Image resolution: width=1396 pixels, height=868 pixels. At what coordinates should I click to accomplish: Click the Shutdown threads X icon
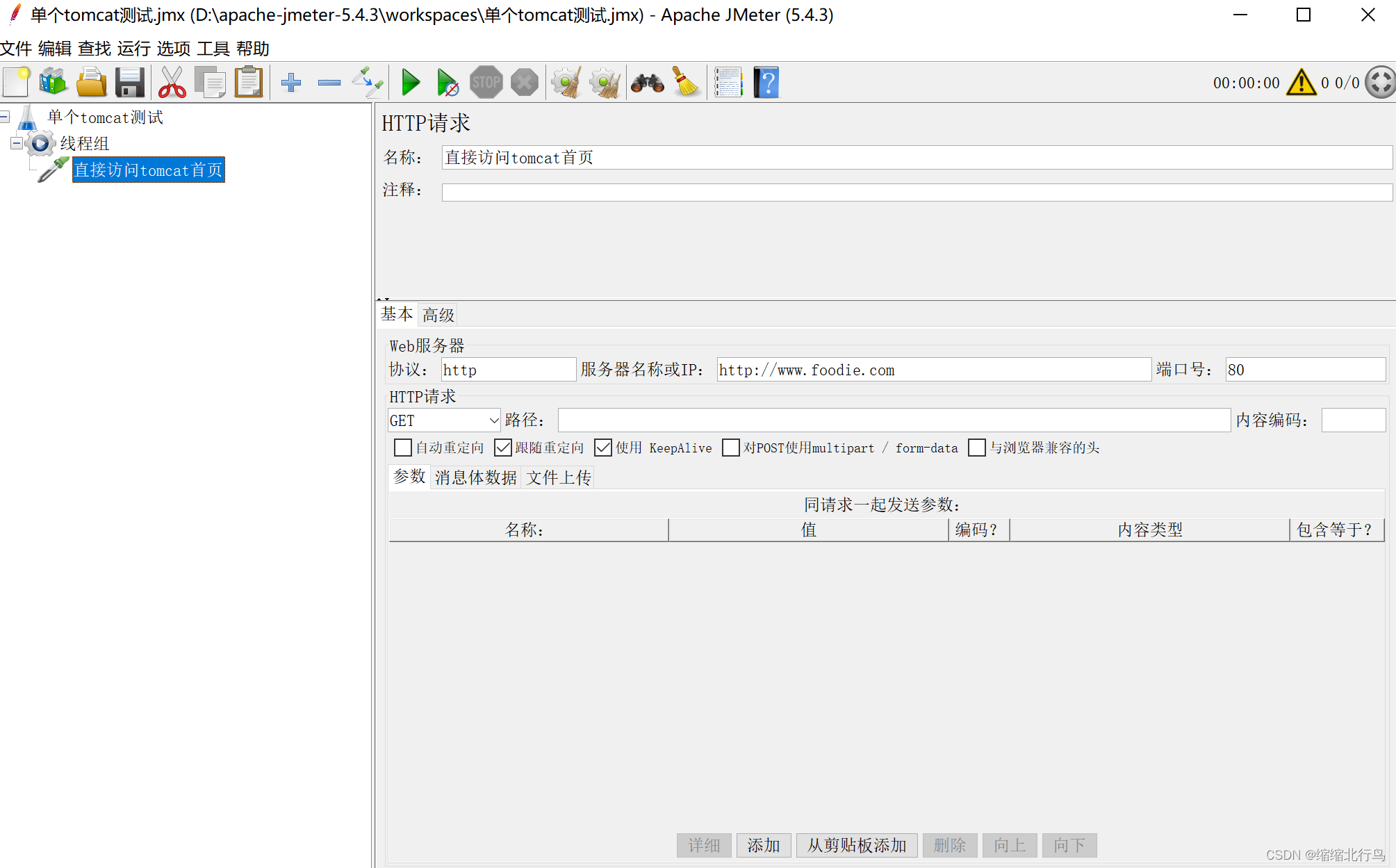click(525, 83)
